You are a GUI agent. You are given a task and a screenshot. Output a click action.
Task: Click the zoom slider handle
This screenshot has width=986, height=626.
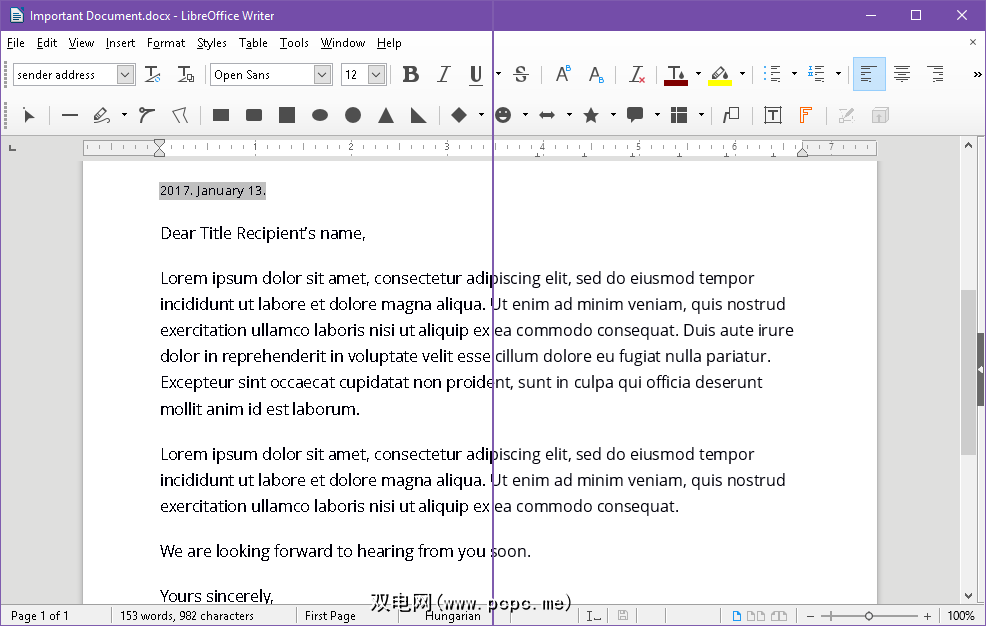click(869, 616)
